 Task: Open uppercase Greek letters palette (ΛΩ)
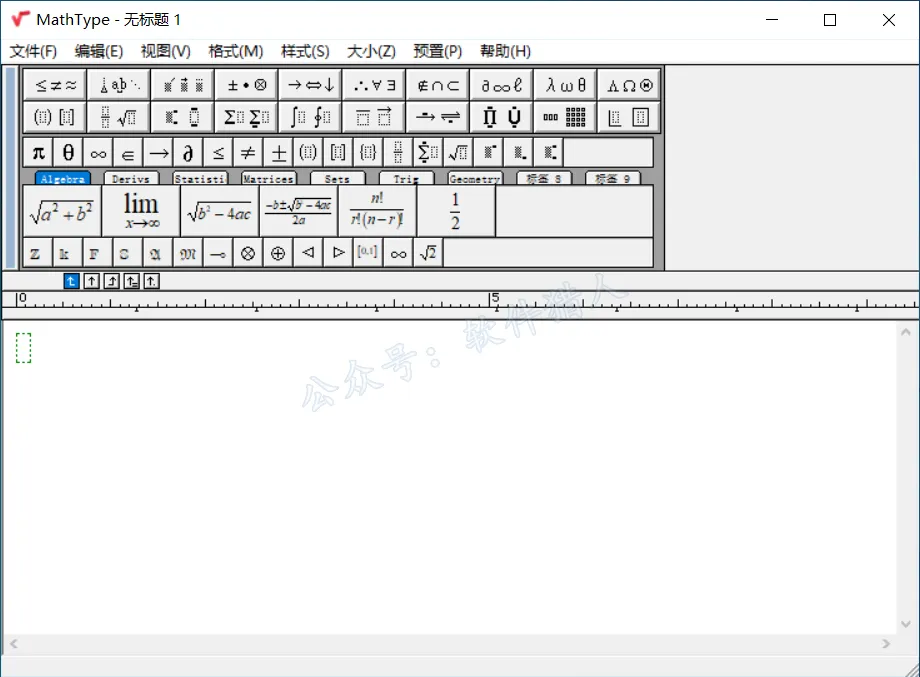(x=629, y=86)
